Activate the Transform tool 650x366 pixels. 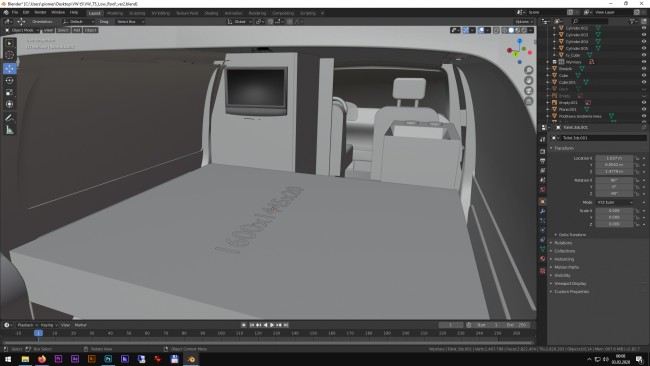point(10,104)
